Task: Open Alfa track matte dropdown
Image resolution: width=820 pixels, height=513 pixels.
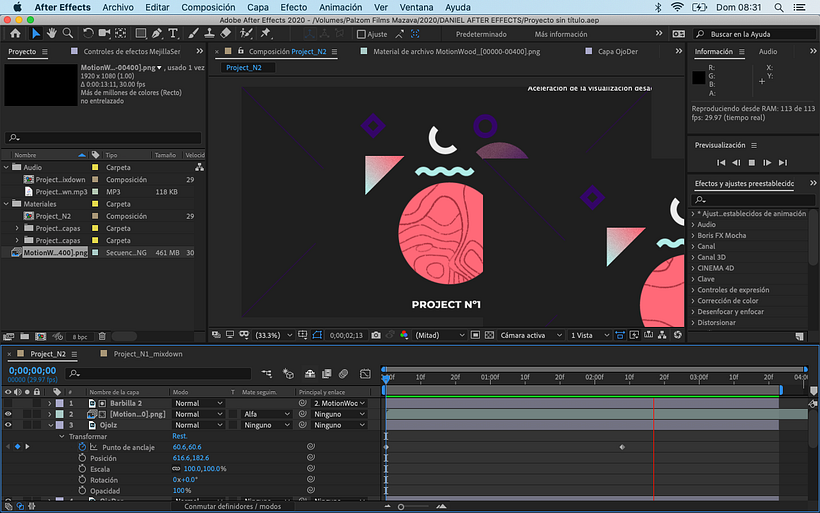Action: tap(267, 414)
